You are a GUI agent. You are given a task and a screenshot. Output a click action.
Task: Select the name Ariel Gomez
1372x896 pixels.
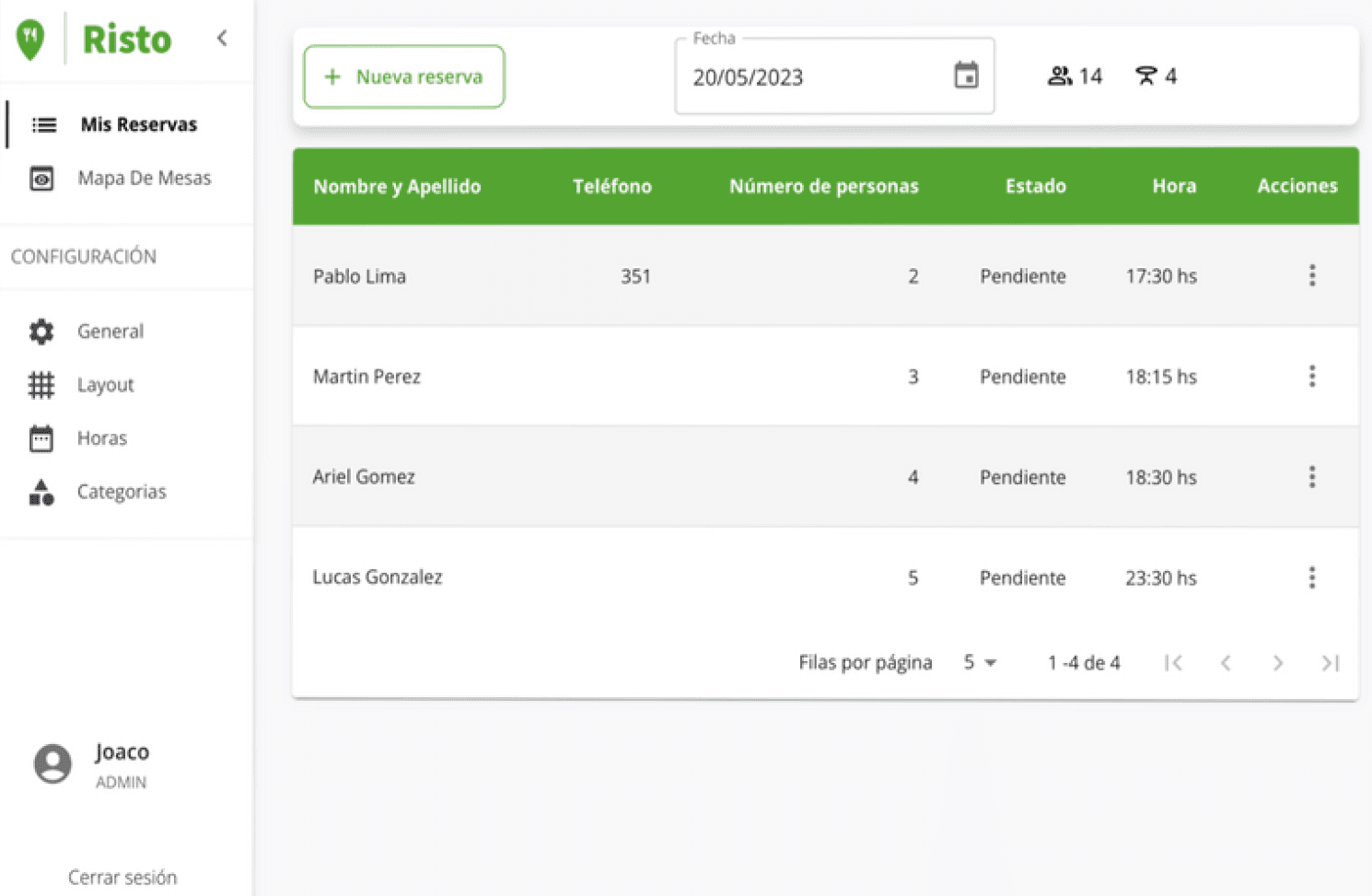point(364,477)
